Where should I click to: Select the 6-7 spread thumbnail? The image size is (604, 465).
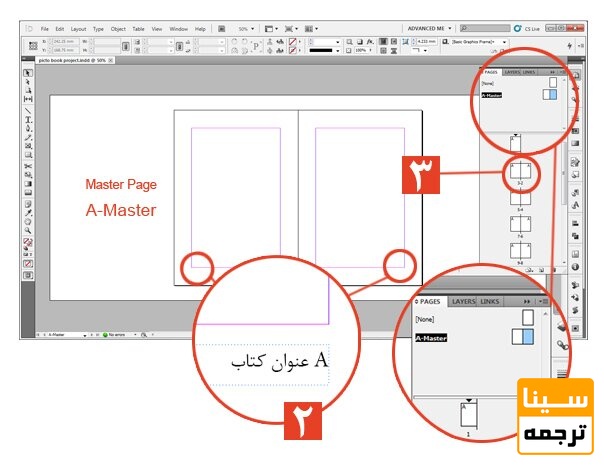tap(520, 224)
